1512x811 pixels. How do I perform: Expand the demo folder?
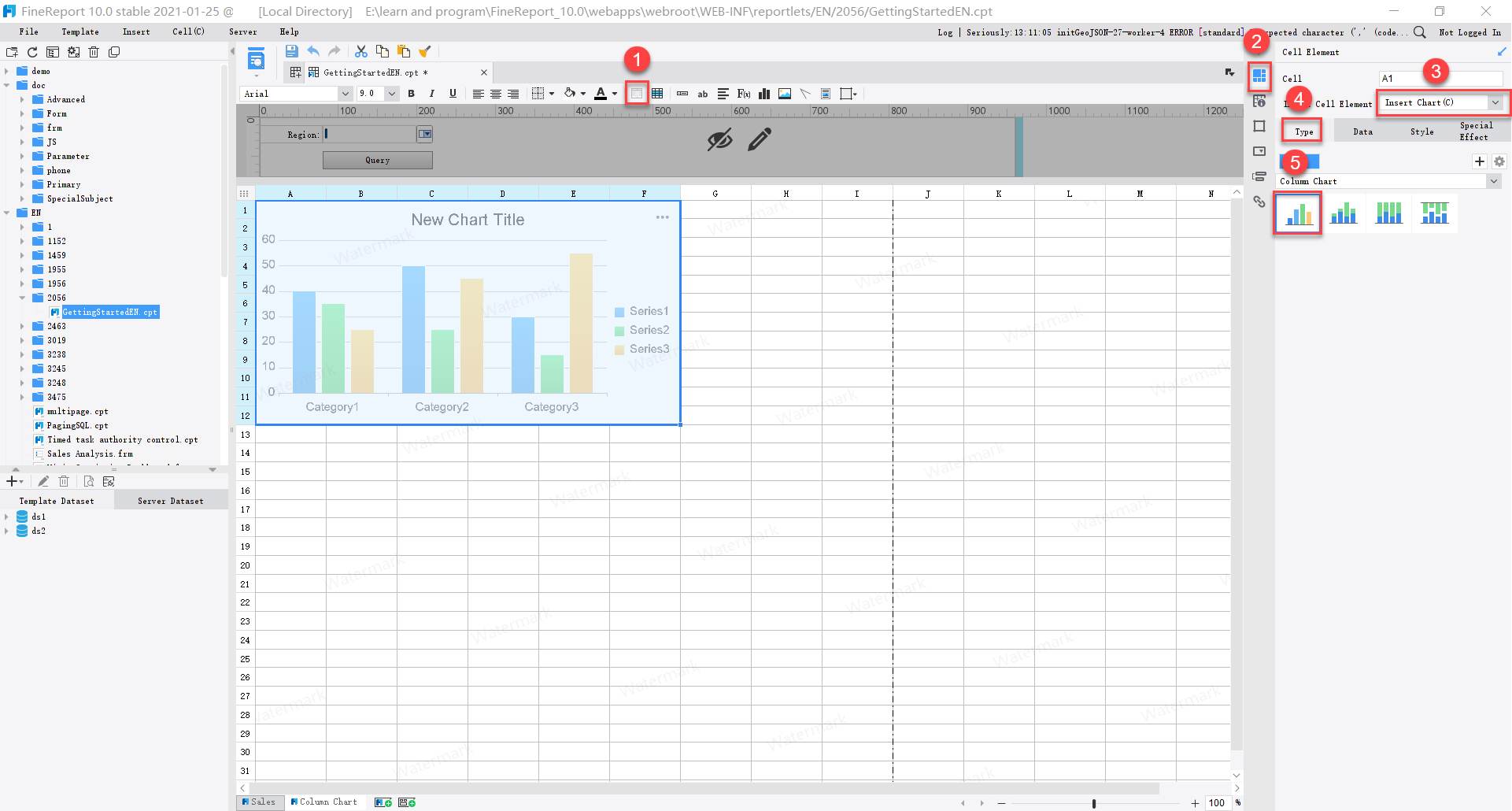click(7, 71)
